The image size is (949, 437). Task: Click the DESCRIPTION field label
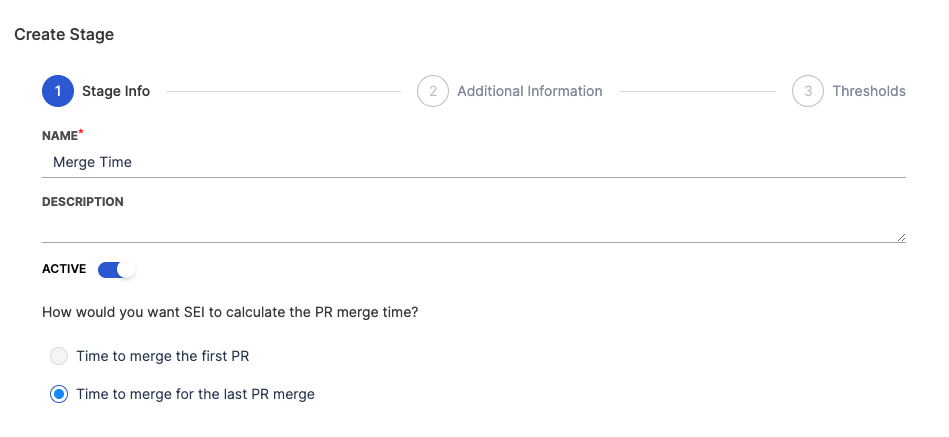point(83,202)
